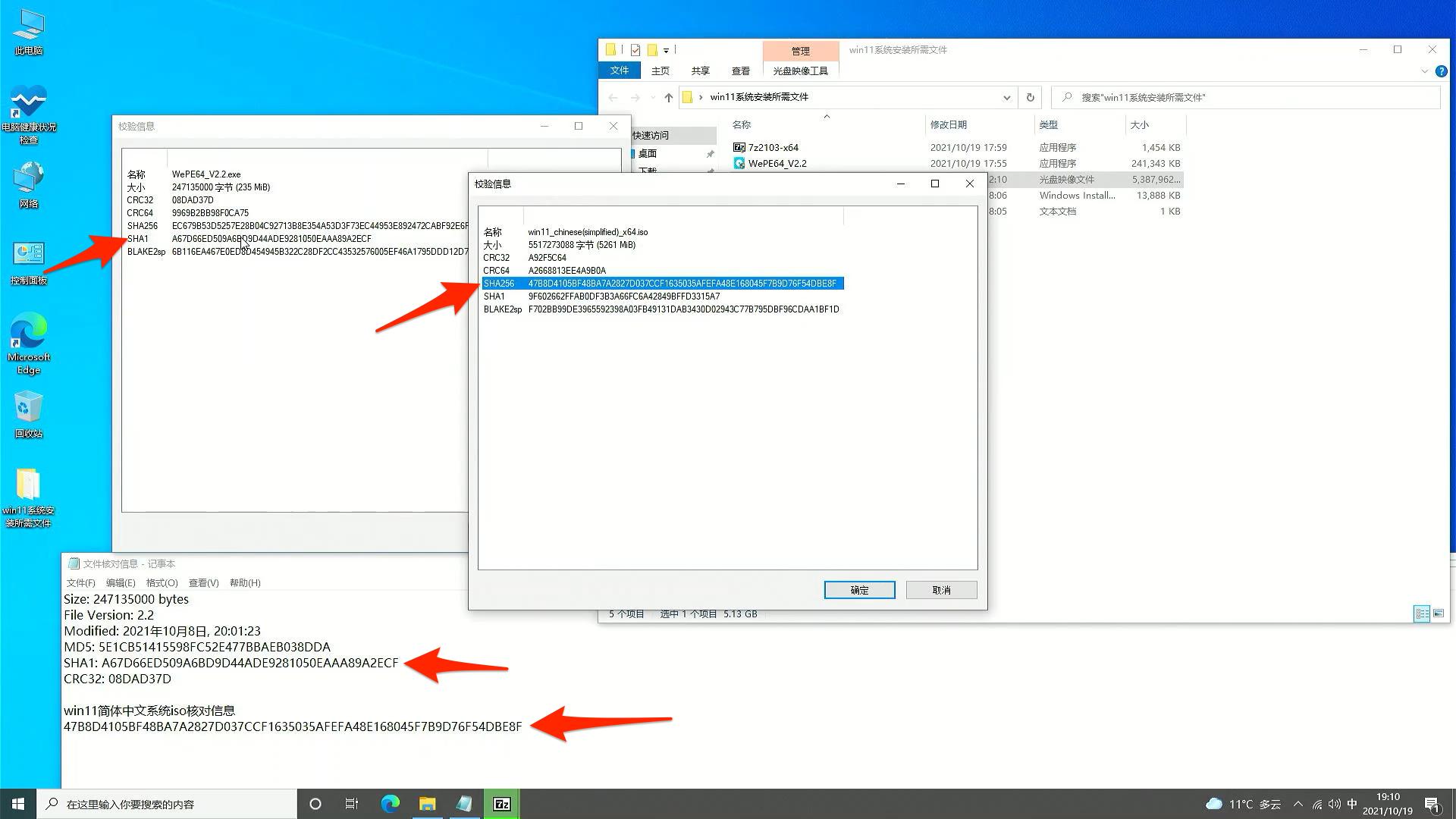
Task: Switch to the 查看 ribbon tab
Action: [741, 70]
